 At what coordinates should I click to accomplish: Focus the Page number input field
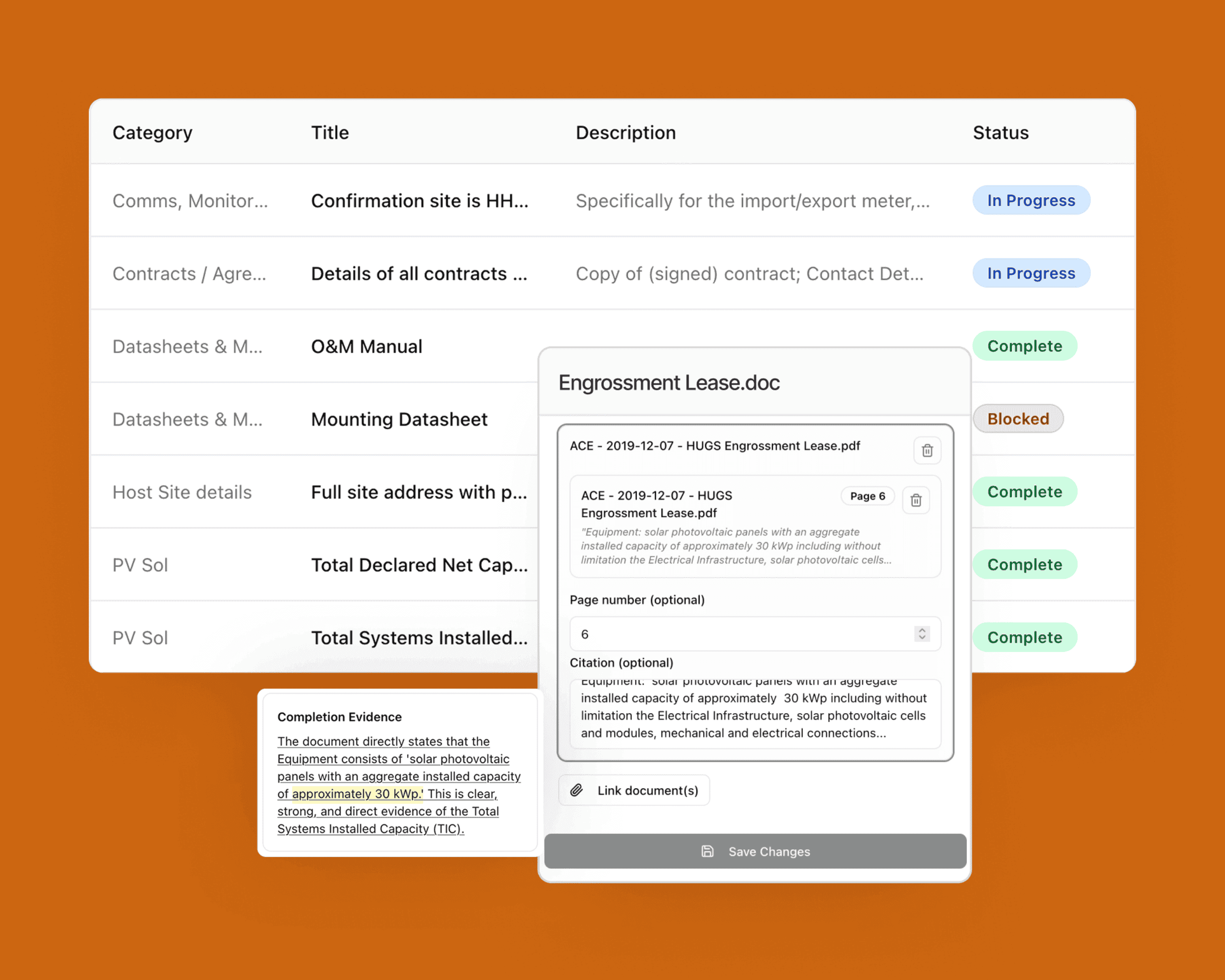pyautogui.click(x=739, y=634)
